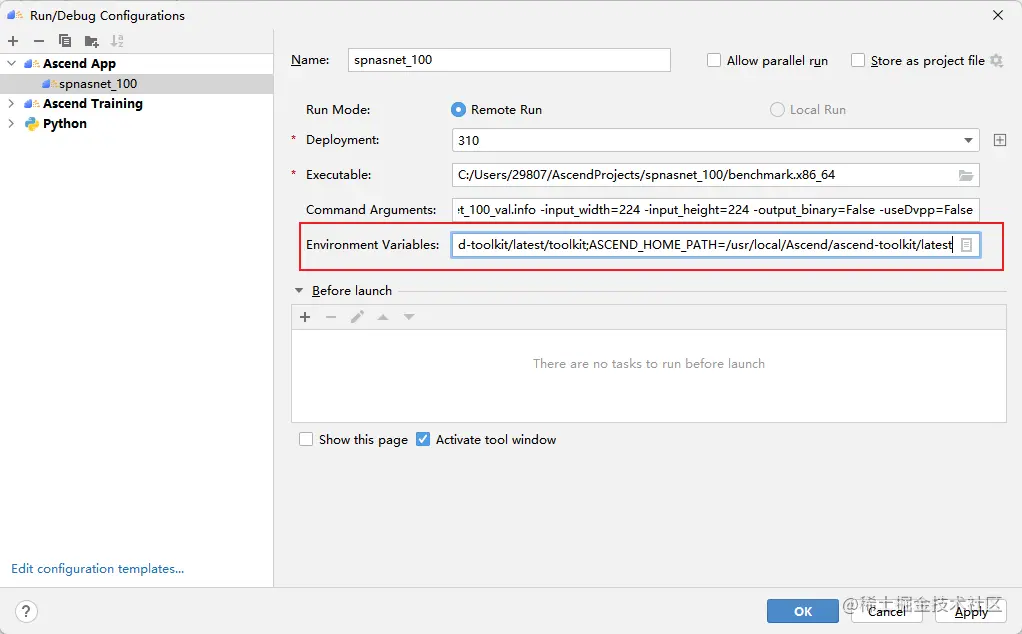This screenshot has height=634, width=1022.
Task: Click the Cancel button
Action: tap(886, 611)
